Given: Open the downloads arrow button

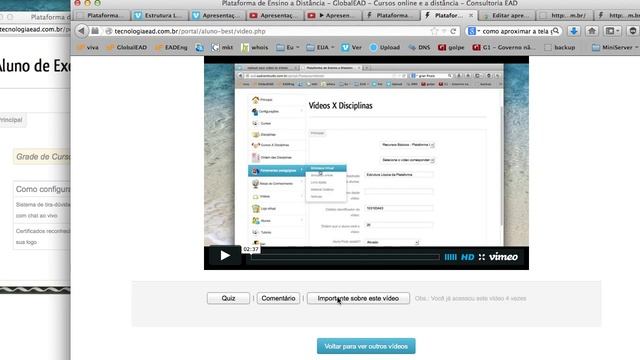Looking at the screenshot, I should (574, 31).
